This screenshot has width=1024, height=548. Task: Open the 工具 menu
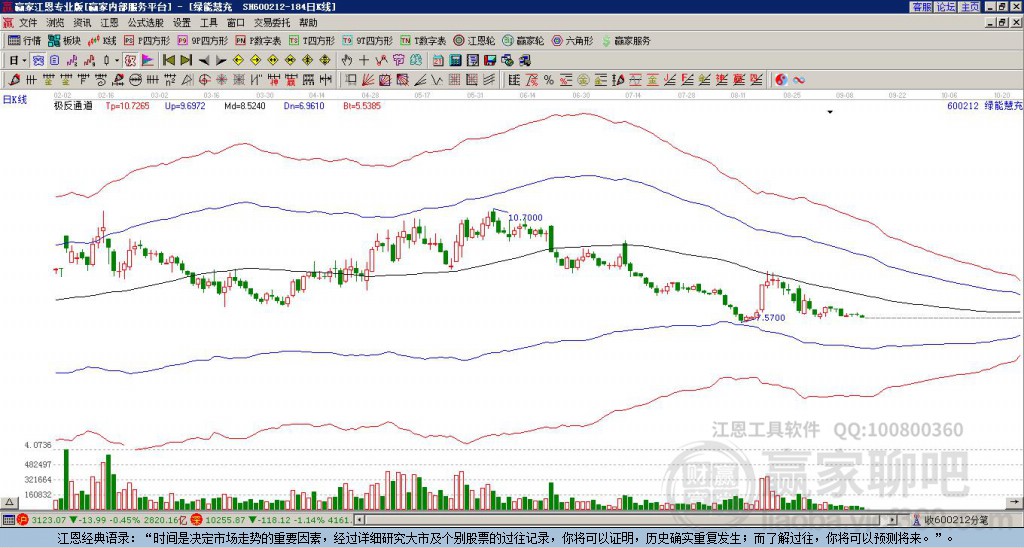tap(208, 23)
